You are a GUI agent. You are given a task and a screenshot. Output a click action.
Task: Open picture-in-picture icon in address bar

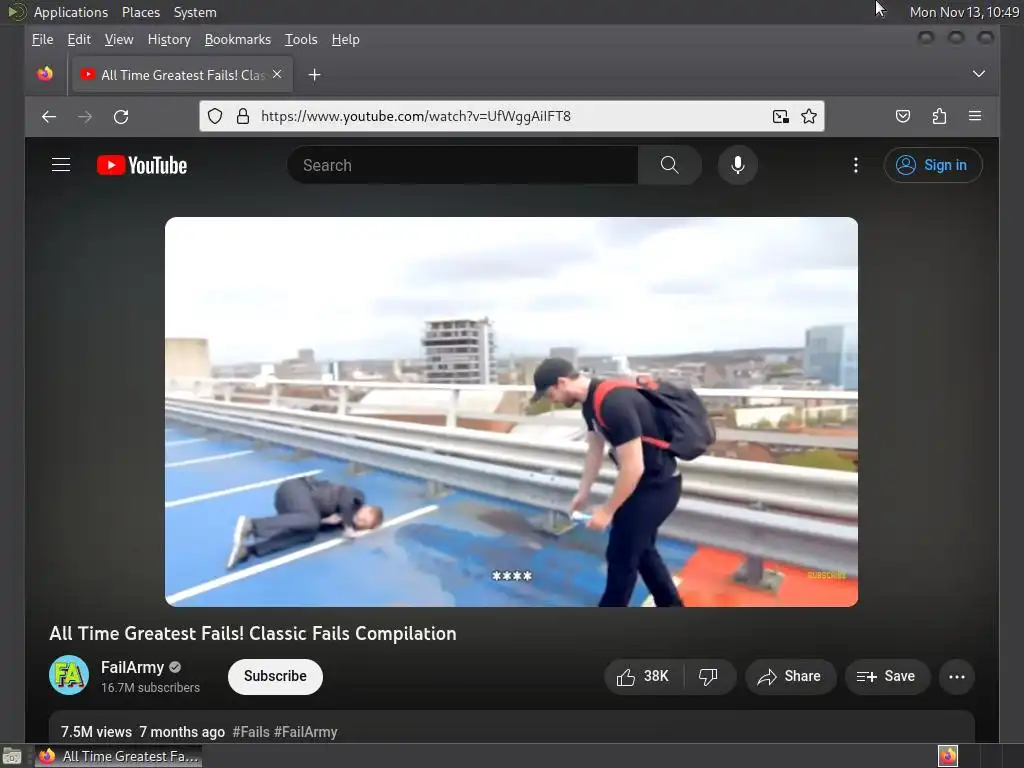tap(780, 116)
